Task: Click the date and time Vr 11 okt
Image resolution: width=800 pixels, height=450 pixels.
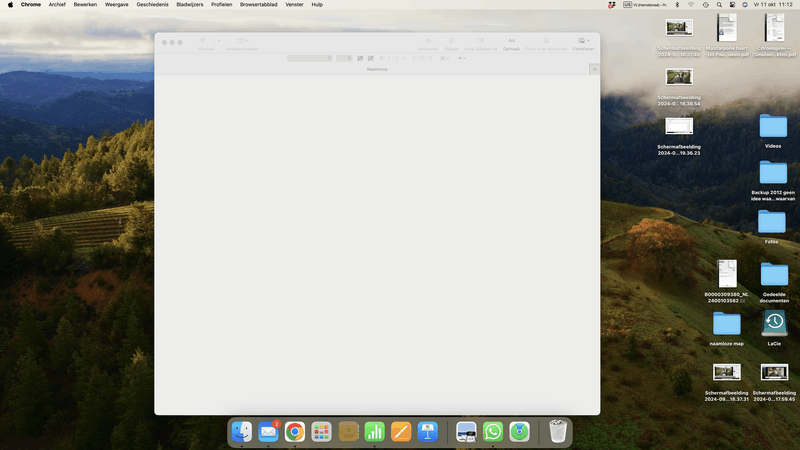Action: pyautogui.click(x=773, y=5)
